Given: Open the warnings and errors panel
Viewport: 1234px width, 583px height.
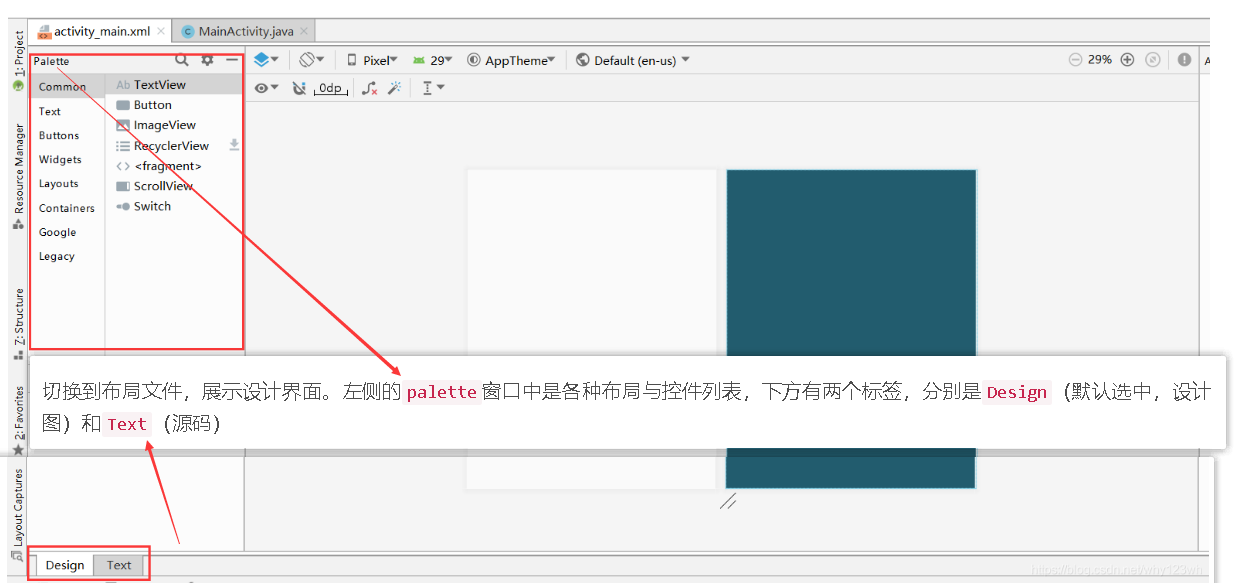Looking at the screenshot, I should (x=1184, y=59).
